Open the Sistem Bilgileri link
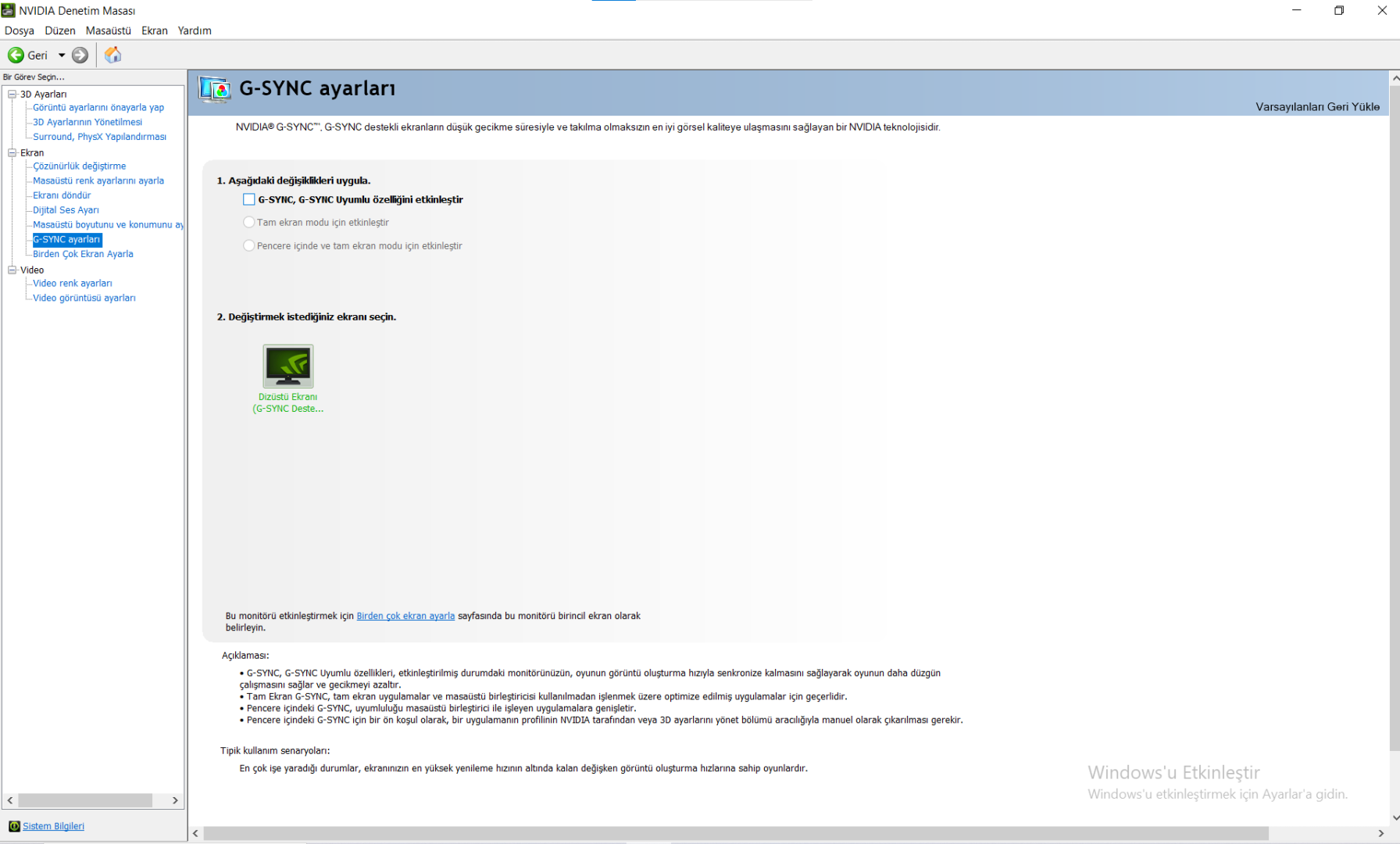Viewport: 1400px width, 844px height. [53, 826]
